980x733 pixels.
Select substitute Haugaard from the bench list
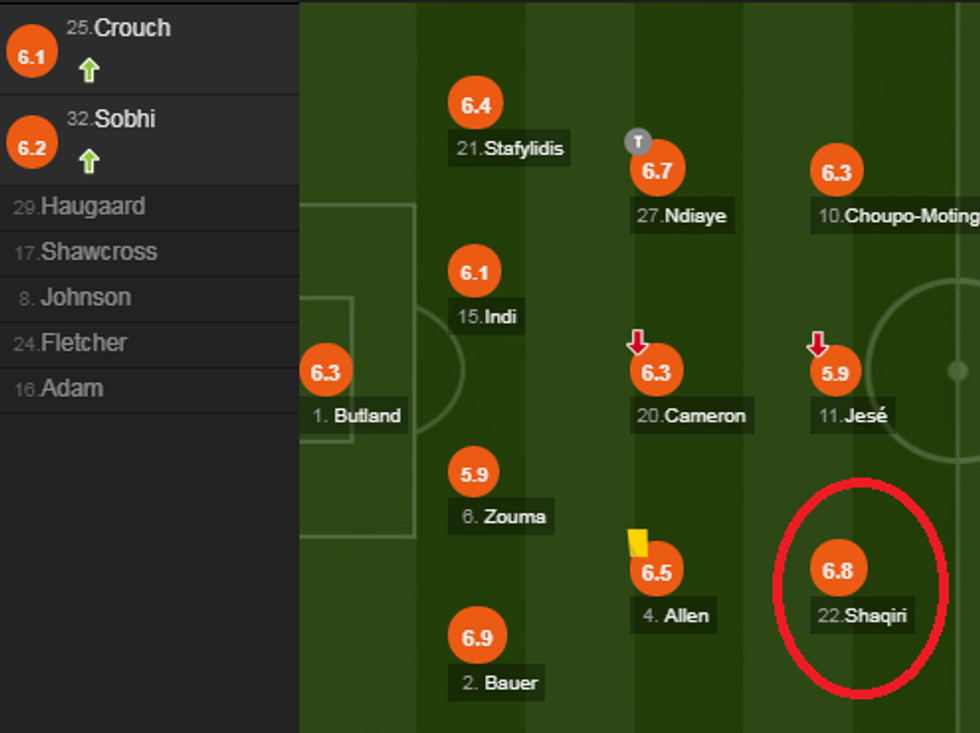pos(100,207)
